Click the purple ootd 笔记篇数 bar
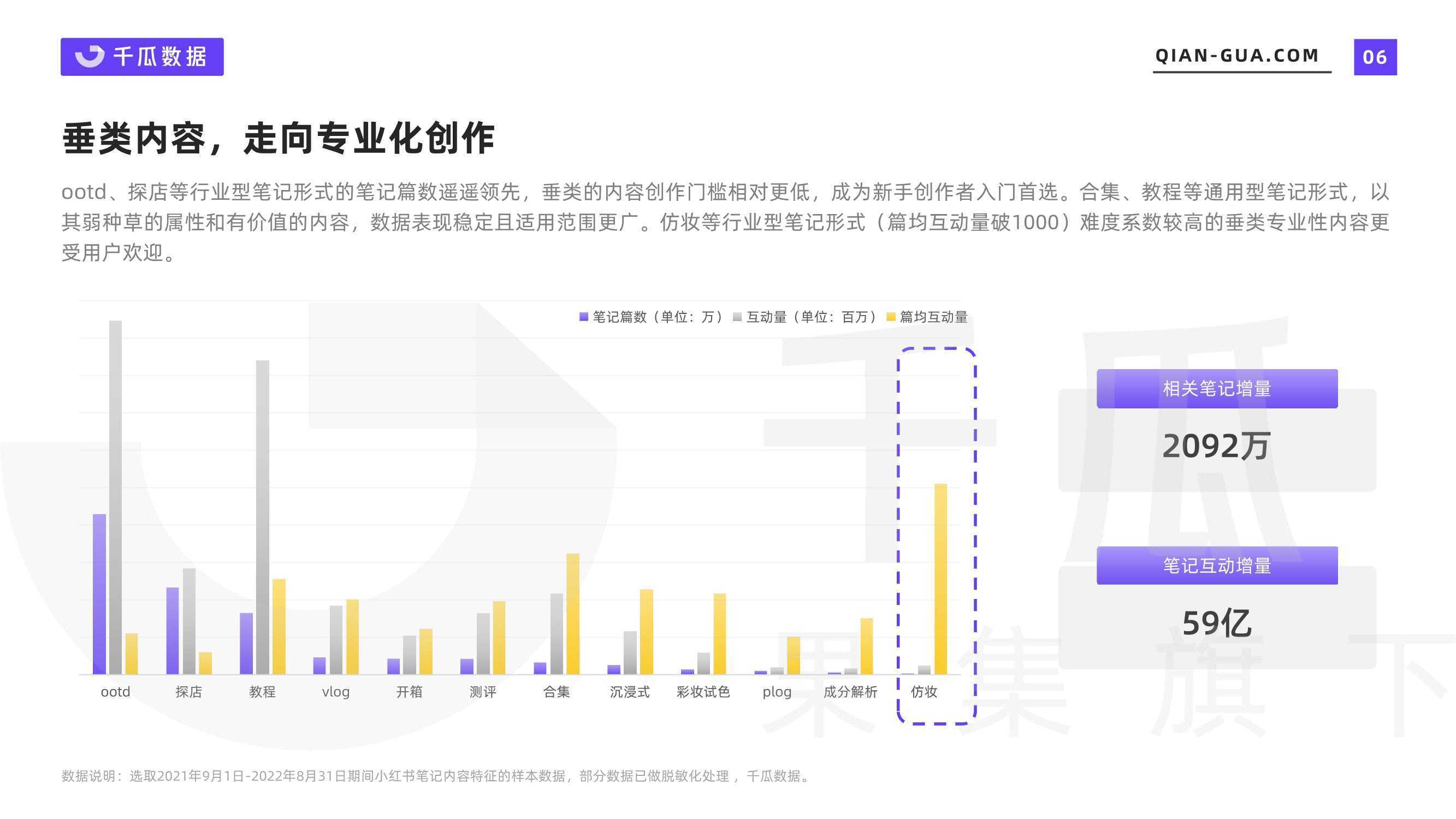Image resolution: width=1456 pixels, height=819 pixels. click(x=99, y=594)
